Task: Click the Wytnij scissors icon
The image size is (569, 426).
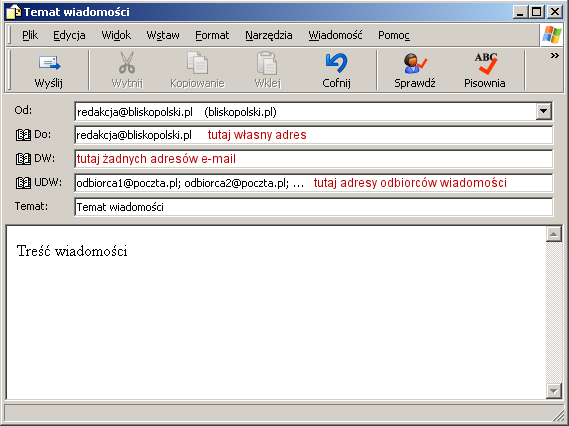Action: point(127,62)
